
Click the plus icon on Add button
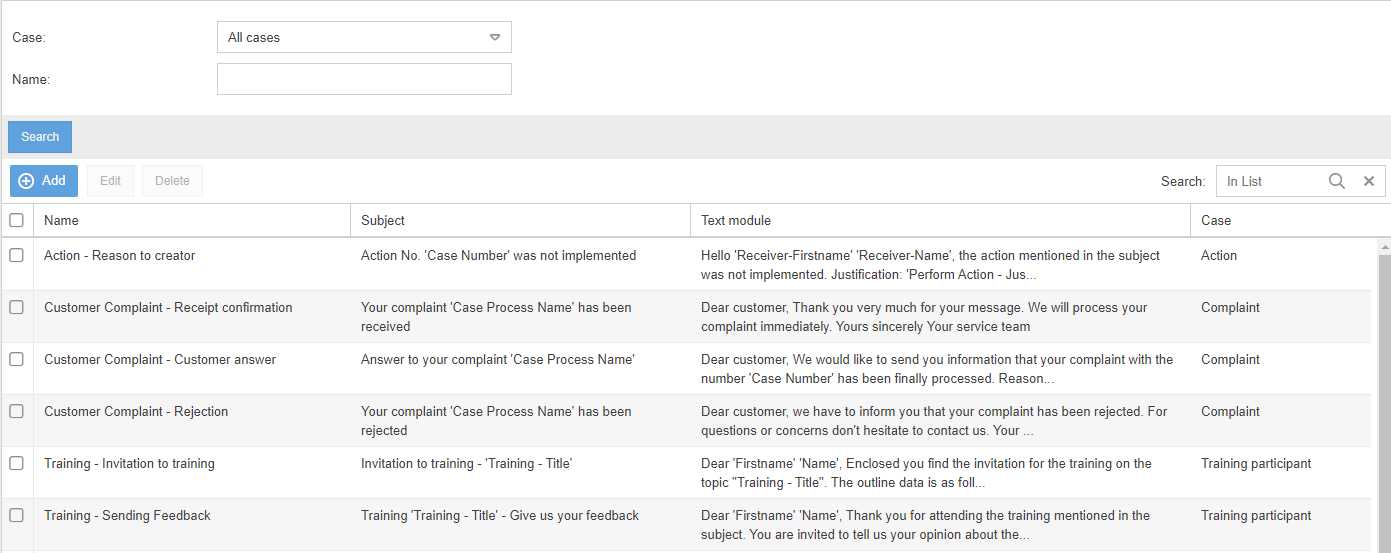point(26,181)
